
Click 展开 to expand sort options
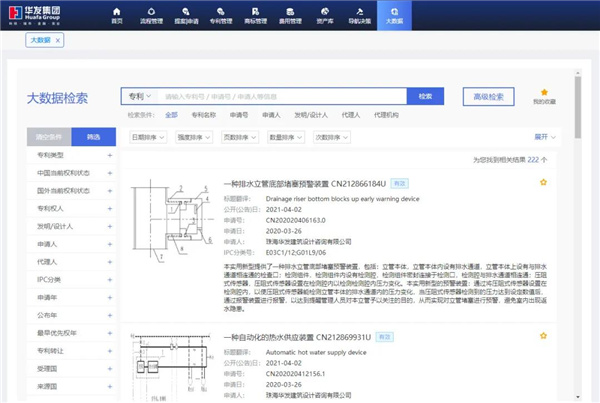(x=543, y=135)
